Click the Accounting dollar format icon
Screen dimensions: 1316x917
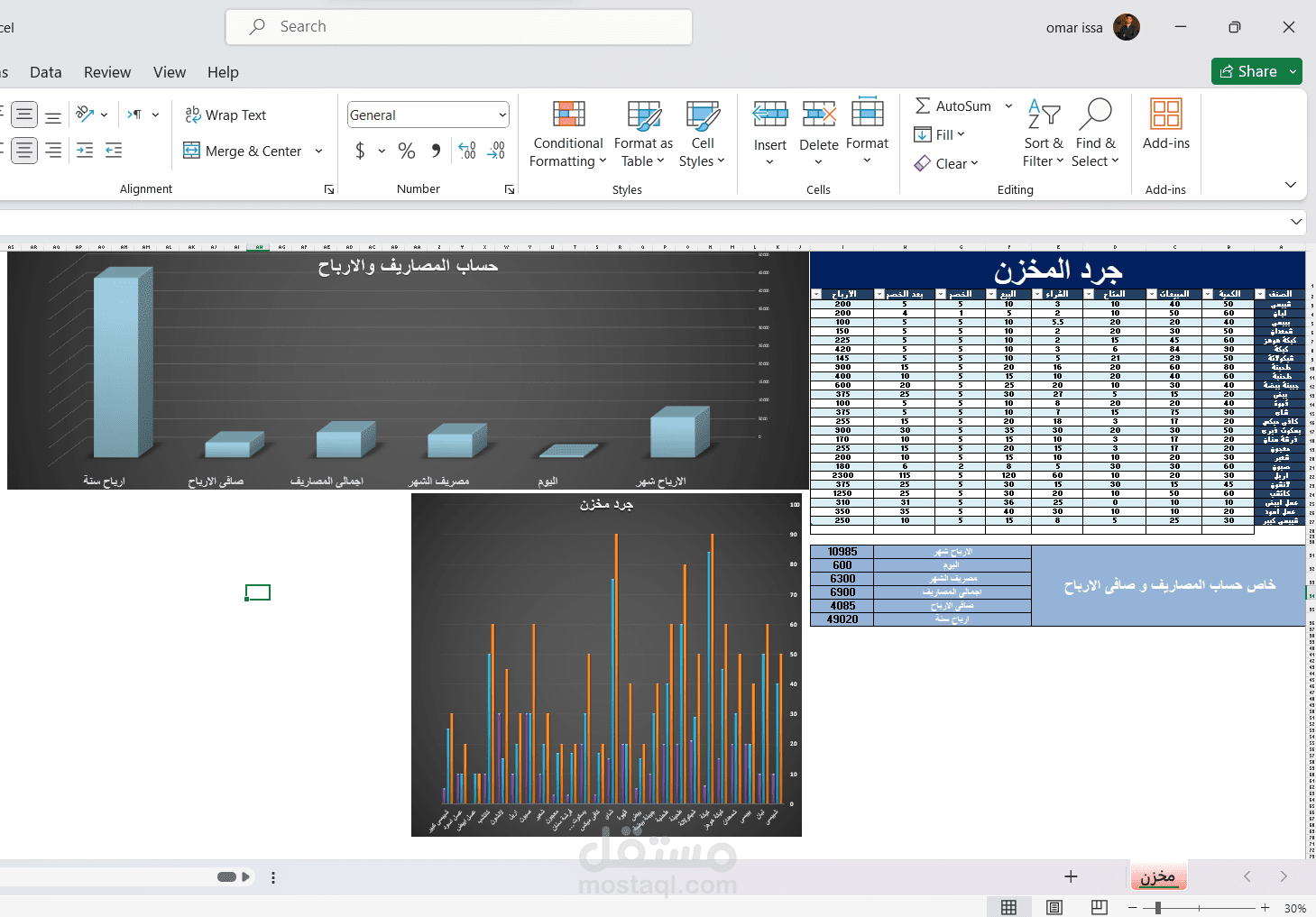[360, 151]
